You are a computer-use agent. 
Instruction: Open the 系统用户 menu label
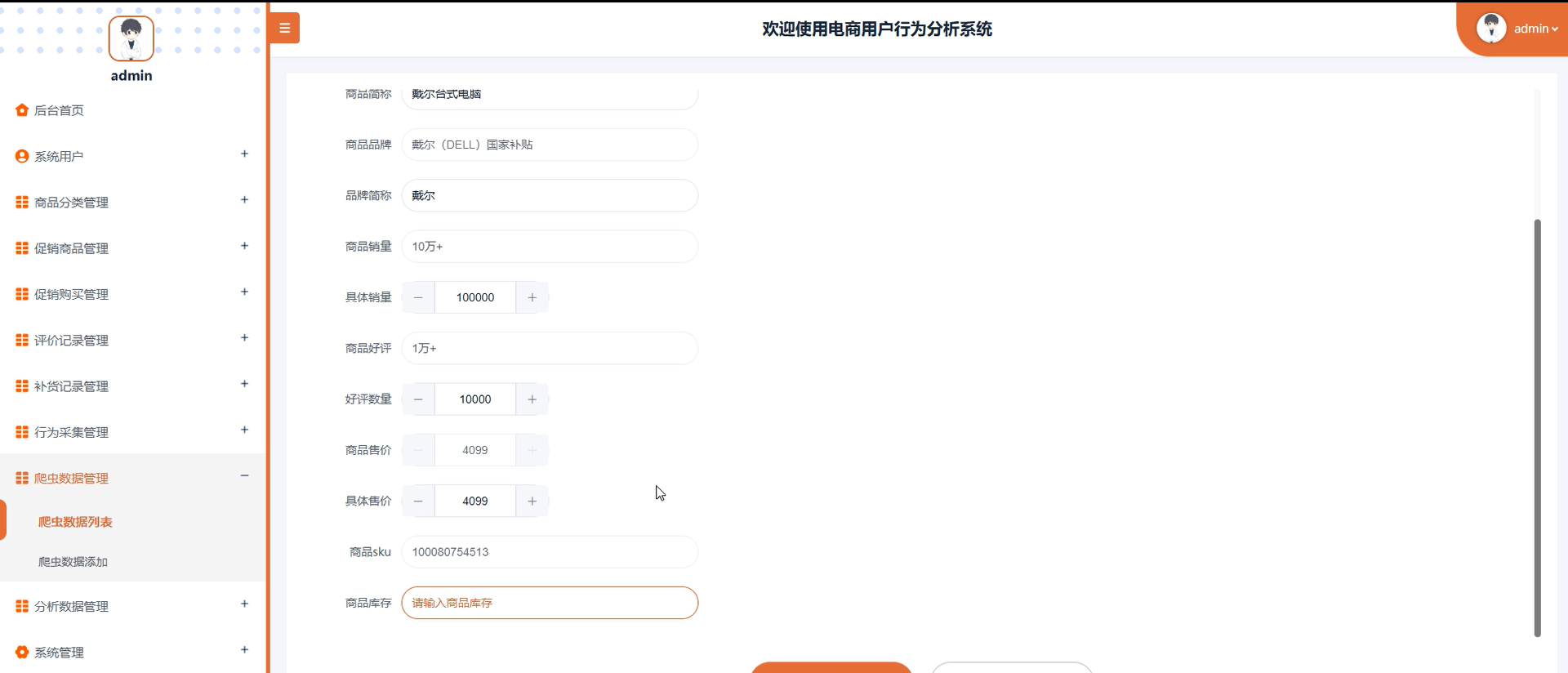coord(59,156)
